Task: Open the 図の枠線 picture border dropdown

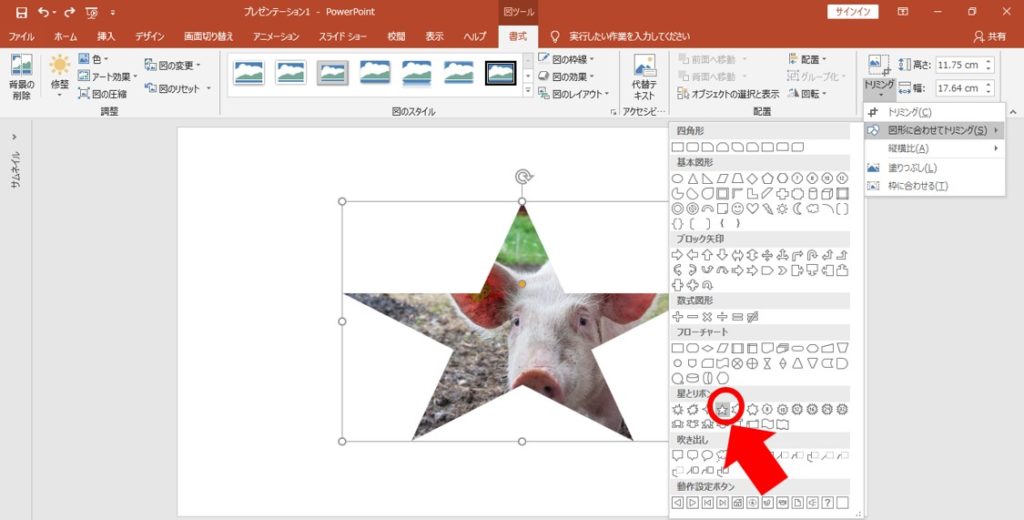Action: [x=567, y=59]
